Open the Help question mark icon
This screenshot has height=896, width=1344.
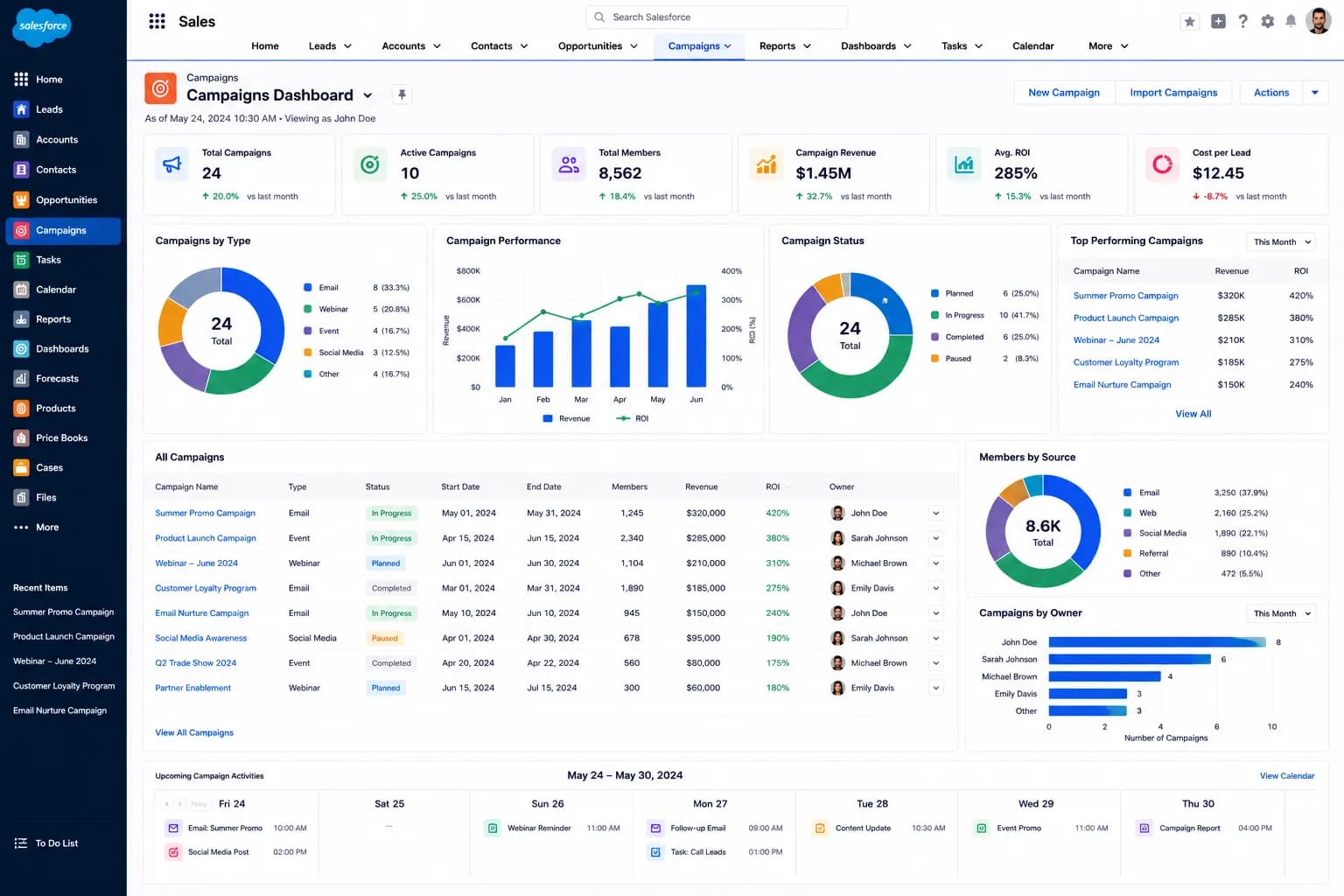click(1242, 21)
